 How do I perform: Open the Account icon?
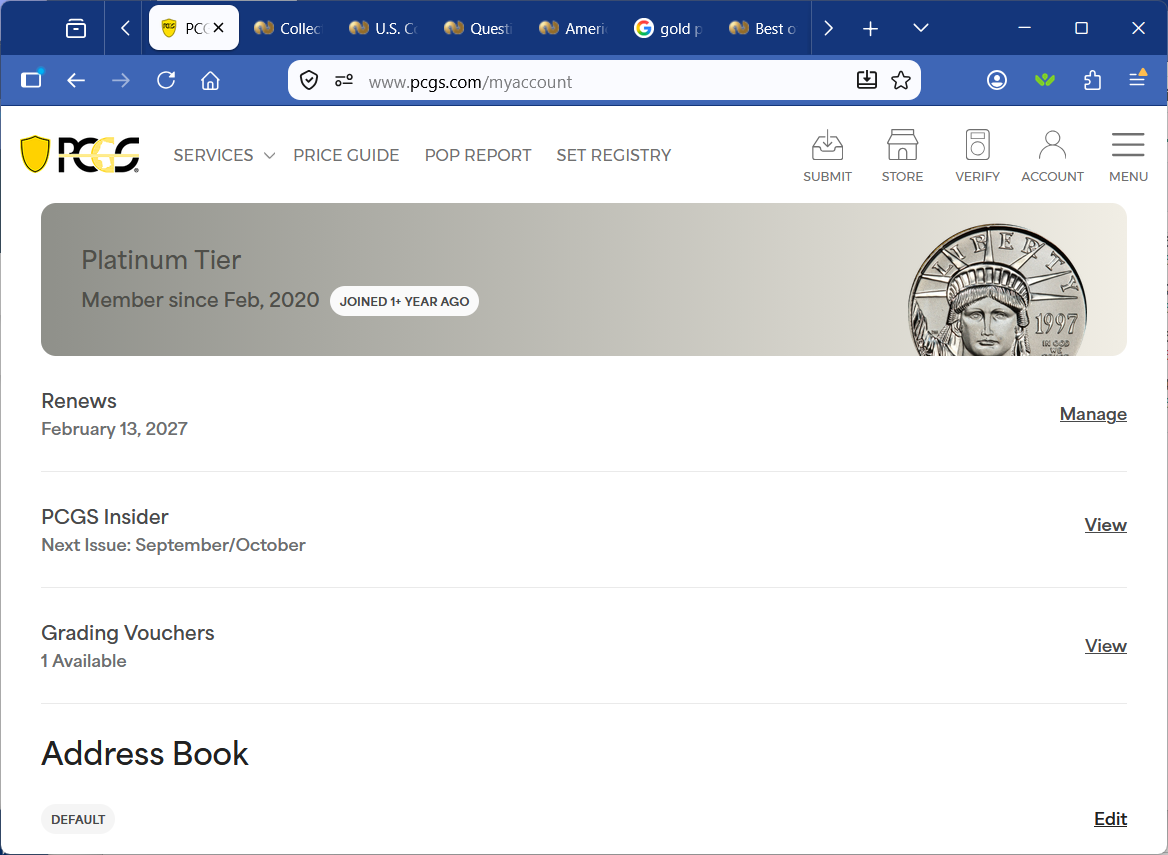tap(1052, 156)
